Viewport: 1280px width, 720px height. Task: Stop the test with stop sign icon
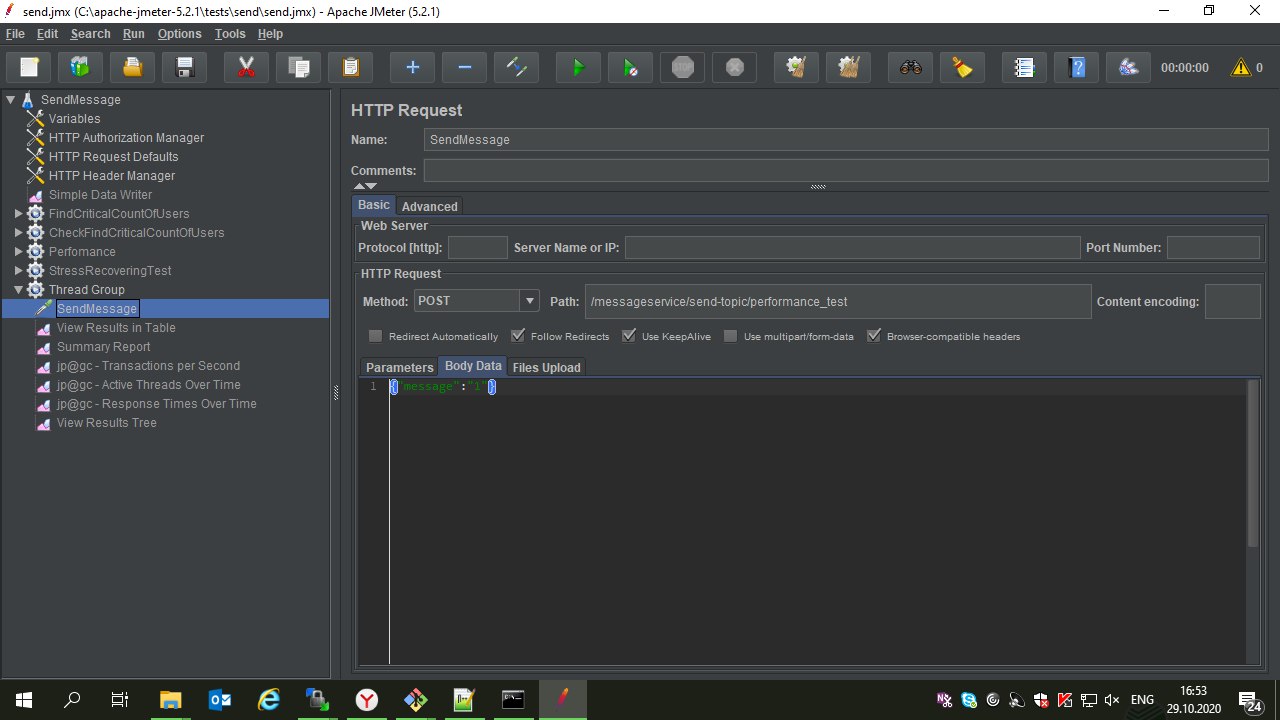[682, 68]
